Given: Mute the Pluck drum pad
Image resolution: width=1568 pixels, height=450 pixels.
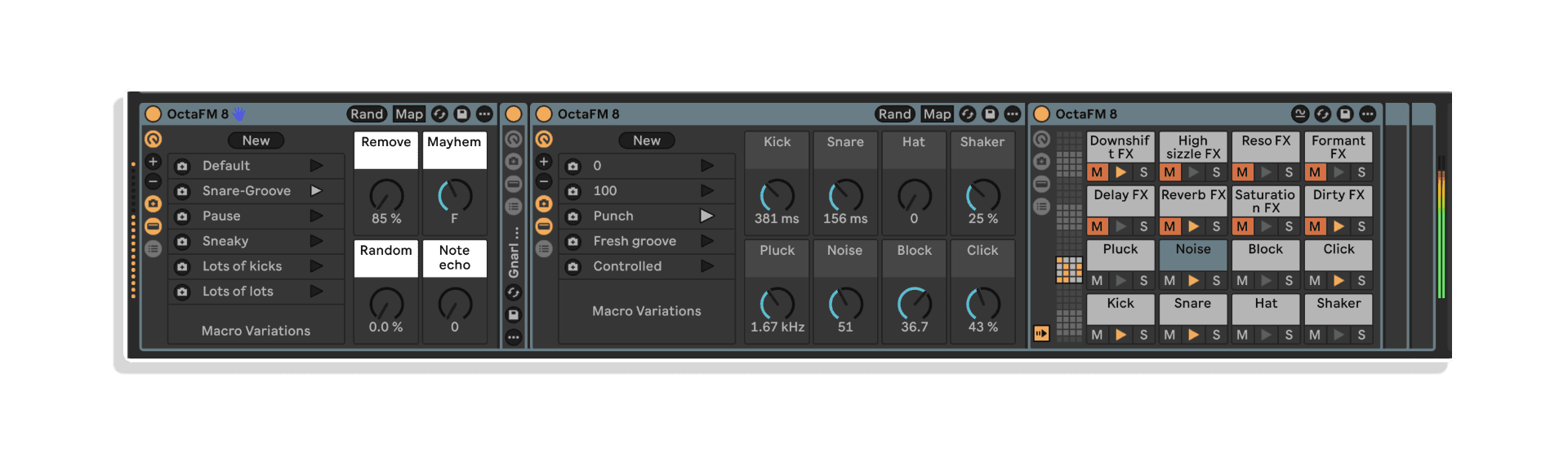Looking at the screenshot, I should (x=1097, y=281).
